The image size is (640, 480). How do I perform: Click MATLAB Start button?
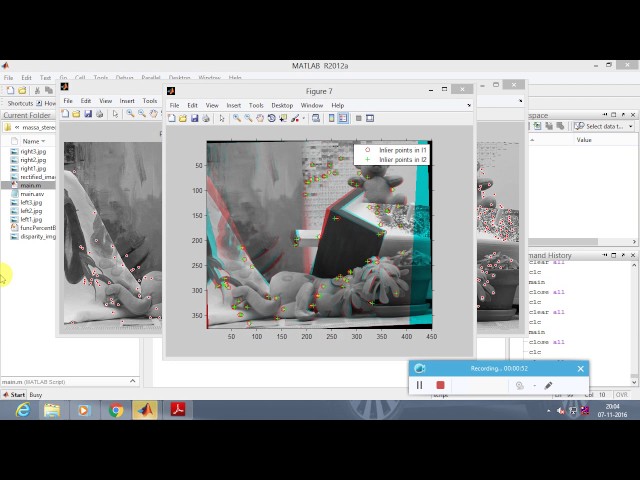pyautogui.click(x=14, y=395)
